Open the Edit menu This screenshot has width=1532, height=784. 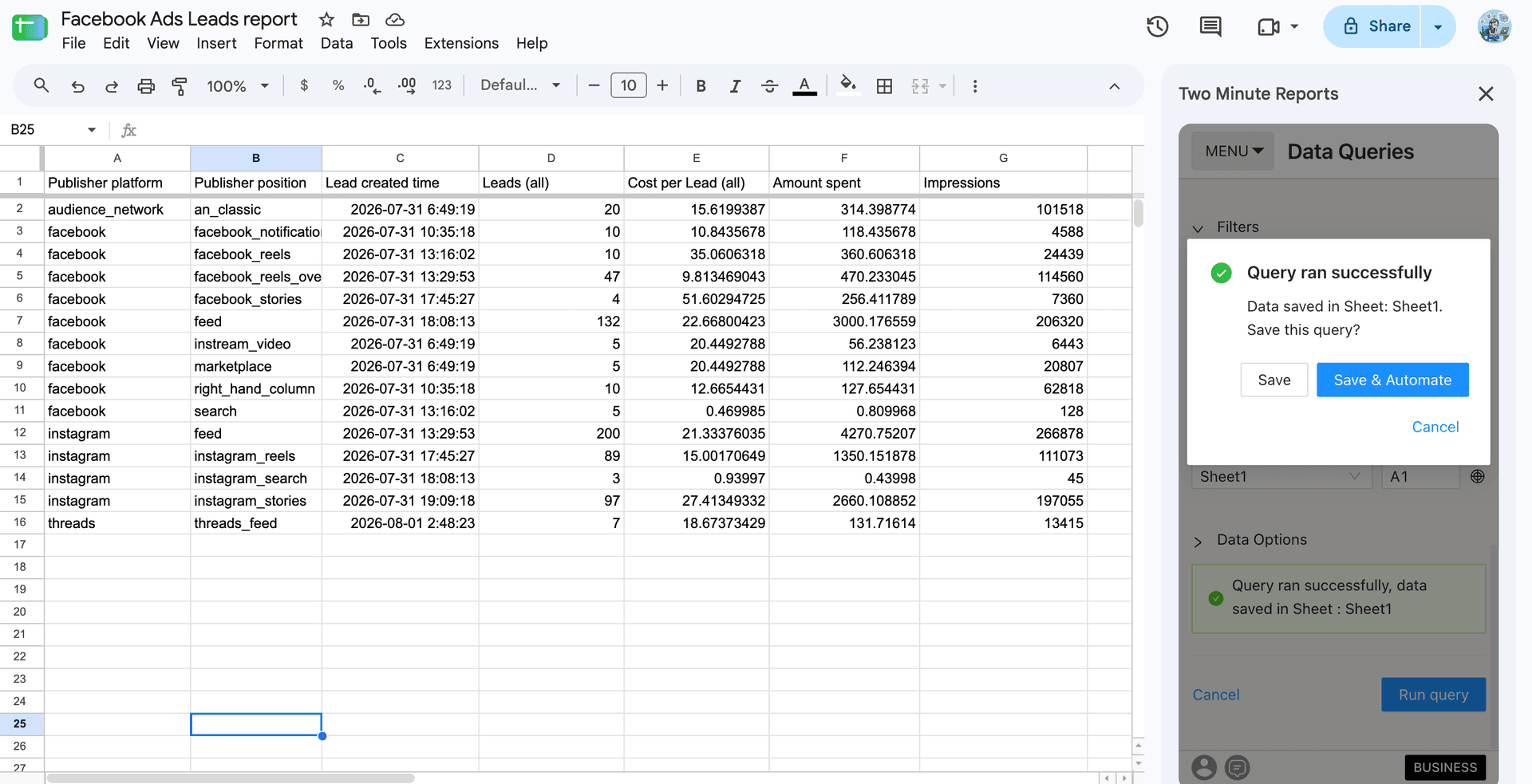pyautogui.click(x=116, y=43)
